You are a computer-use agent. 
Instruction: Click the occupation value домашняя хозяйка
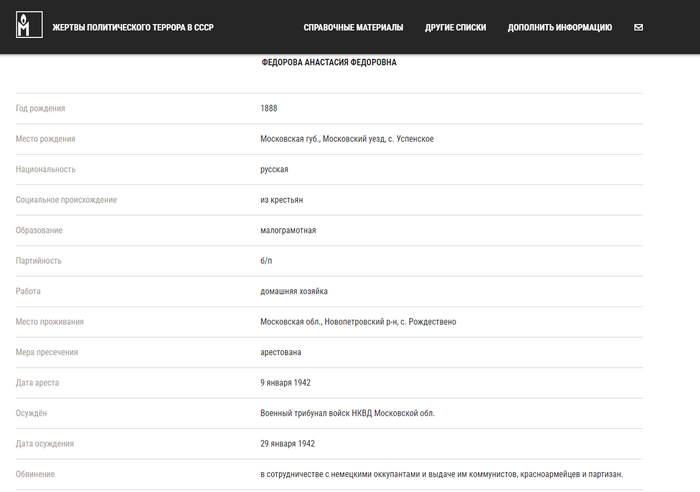[294, 291]
